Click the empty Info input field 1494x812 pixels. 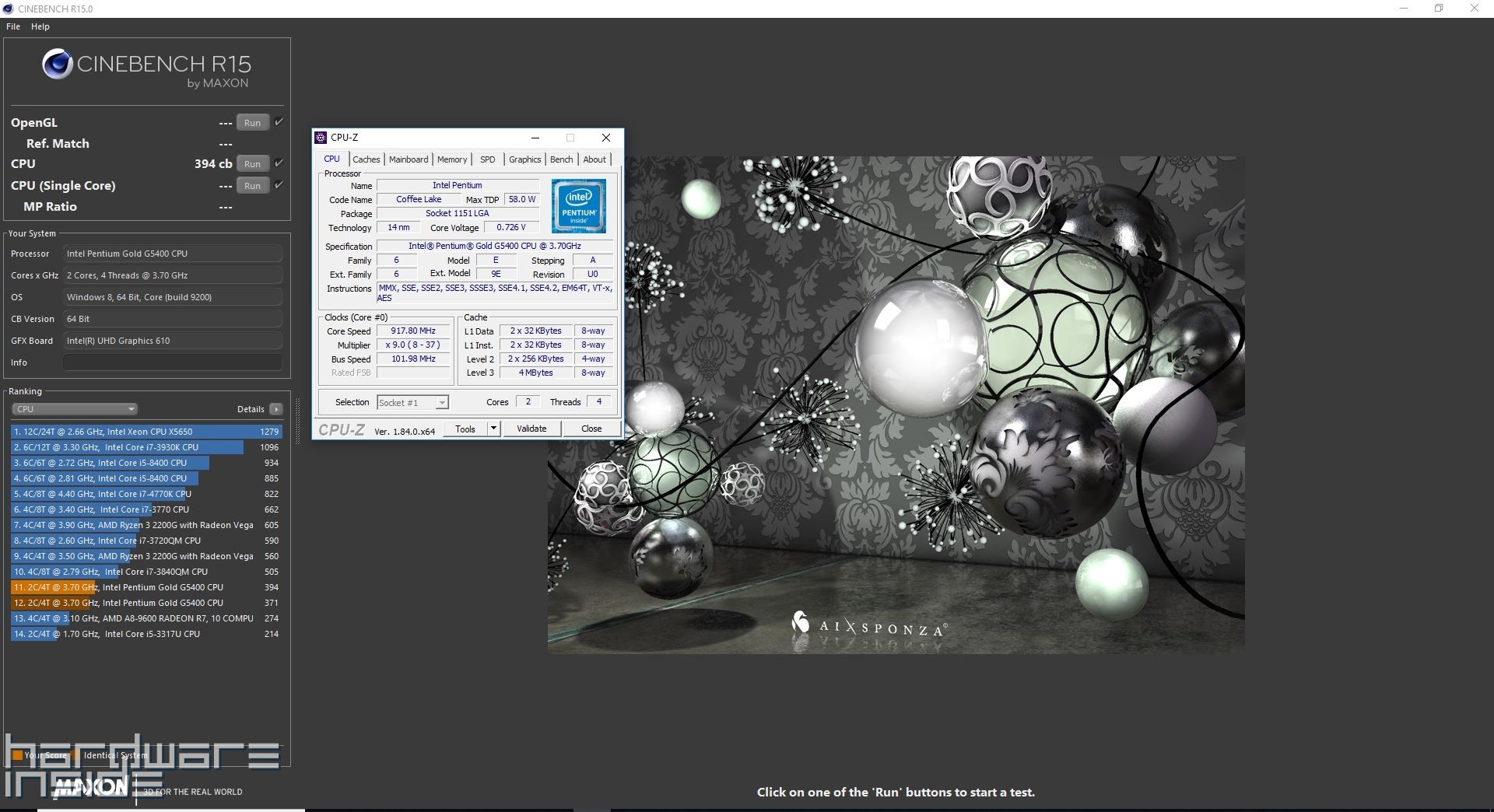[x=172, y=362]
